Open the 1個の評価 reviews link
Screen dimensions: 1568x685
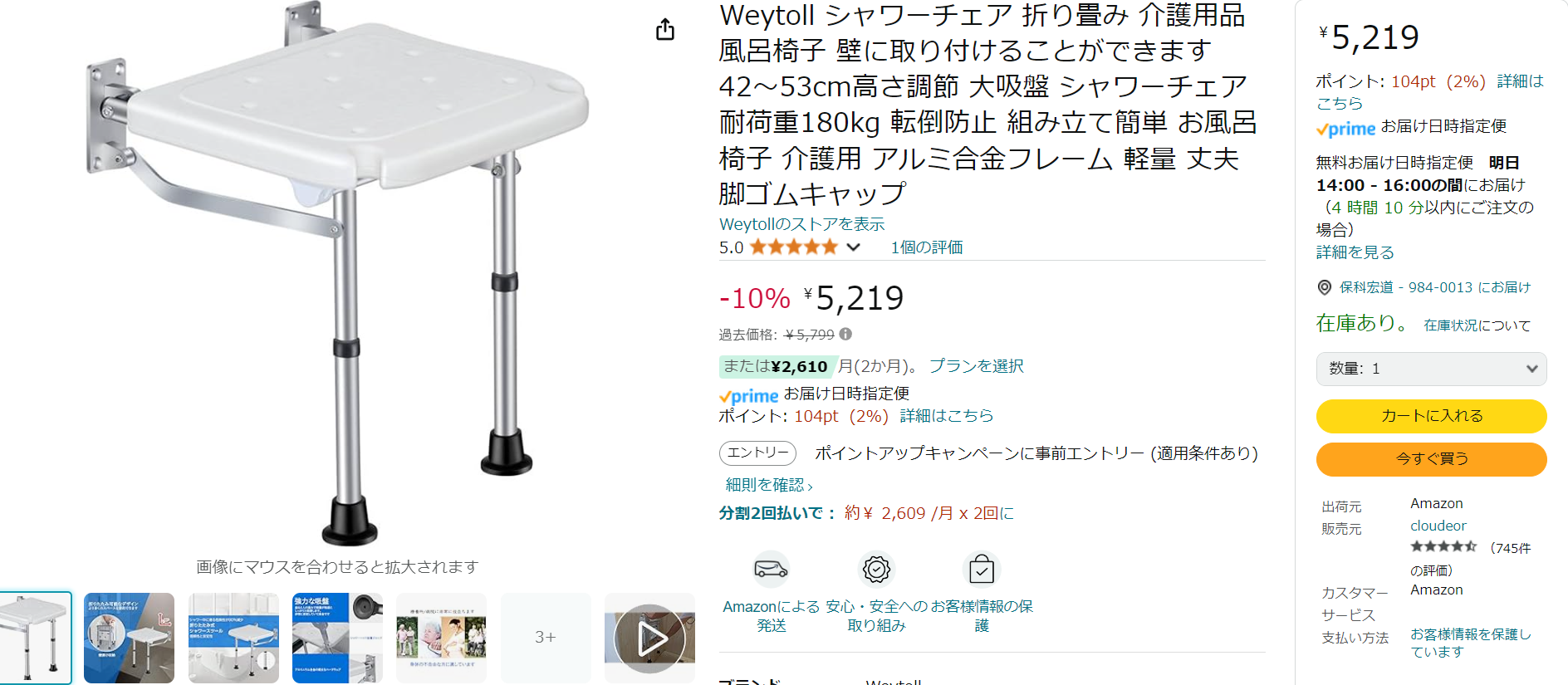pos(927,247)
